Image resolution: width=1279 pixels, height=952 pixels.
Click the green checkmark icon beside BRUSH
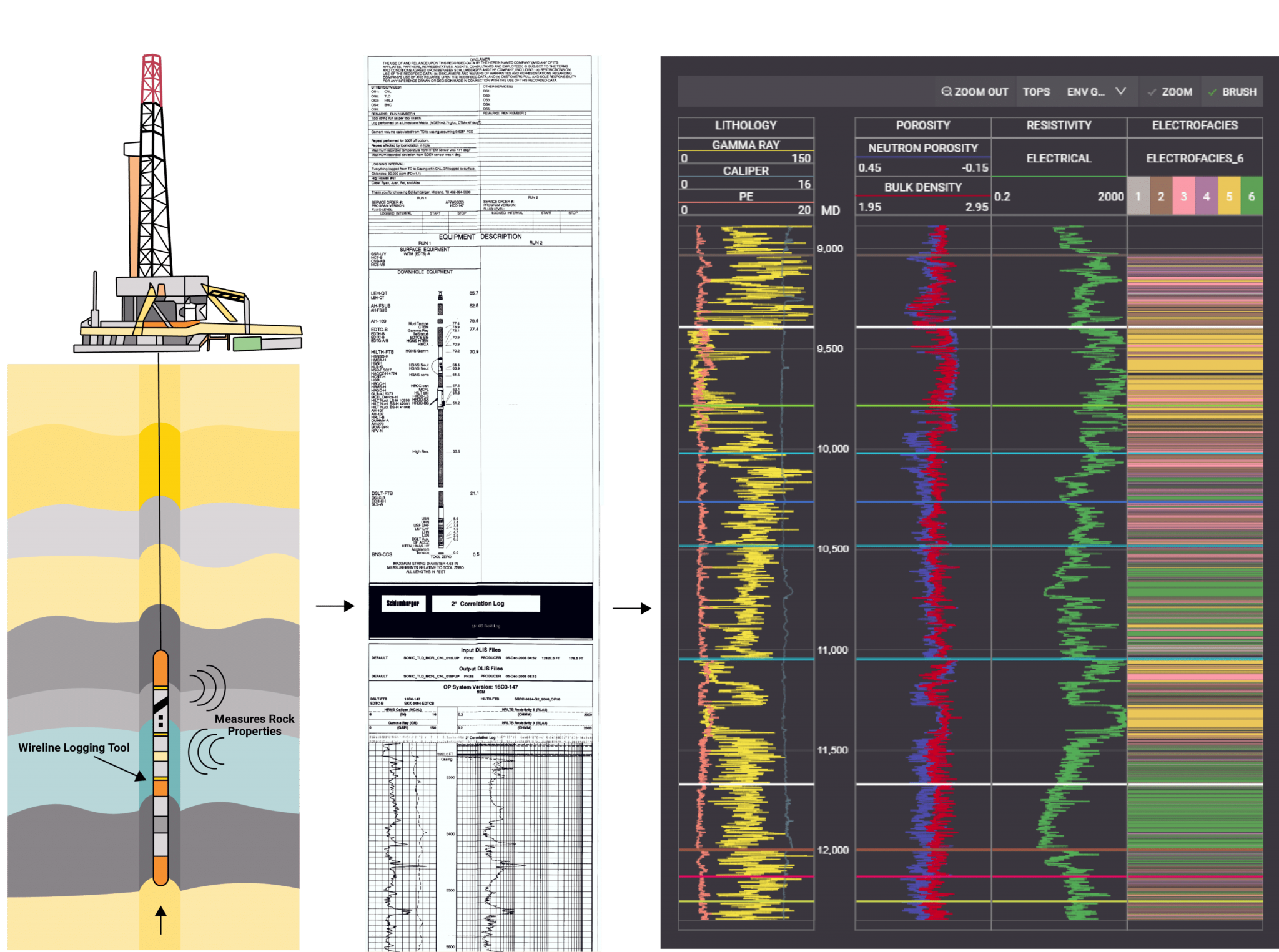[1212, 91]
